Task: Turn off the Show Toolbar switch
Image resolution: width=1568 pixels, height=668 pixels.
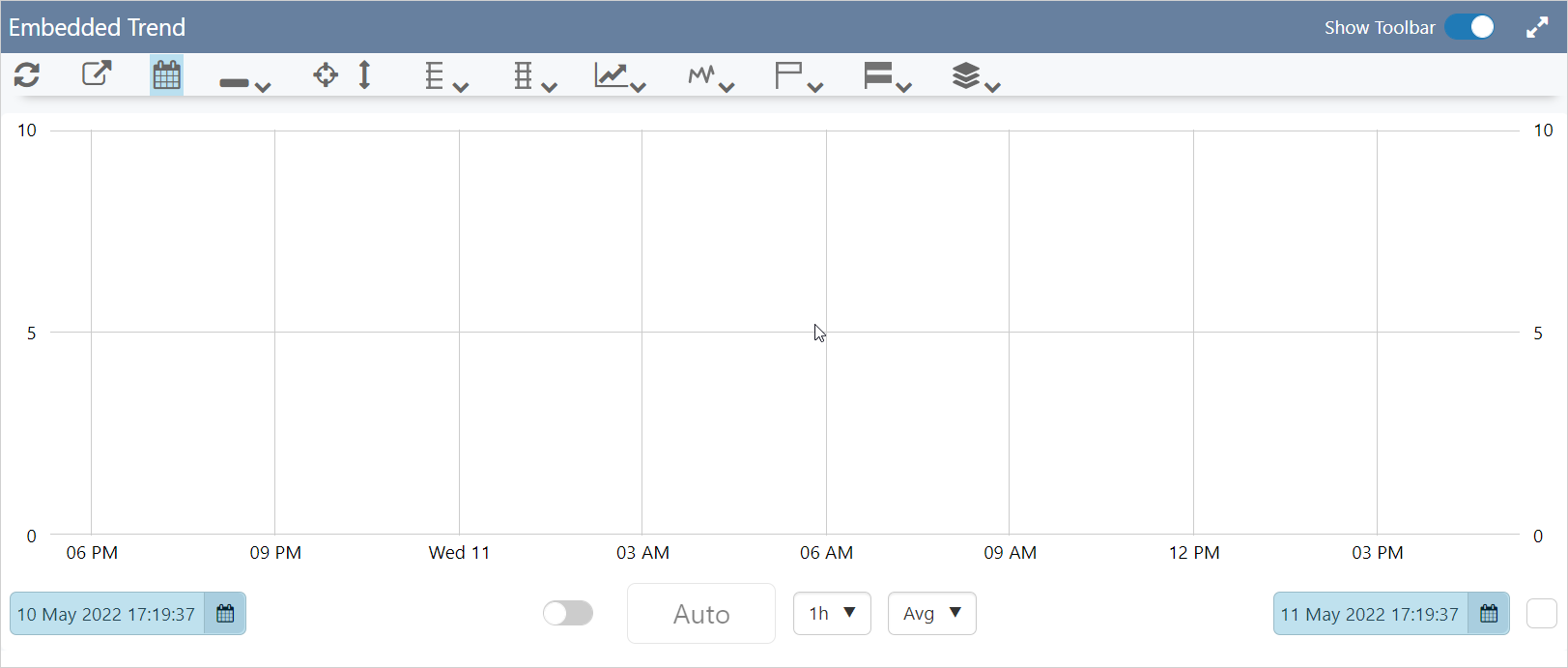Action: 1469,27
